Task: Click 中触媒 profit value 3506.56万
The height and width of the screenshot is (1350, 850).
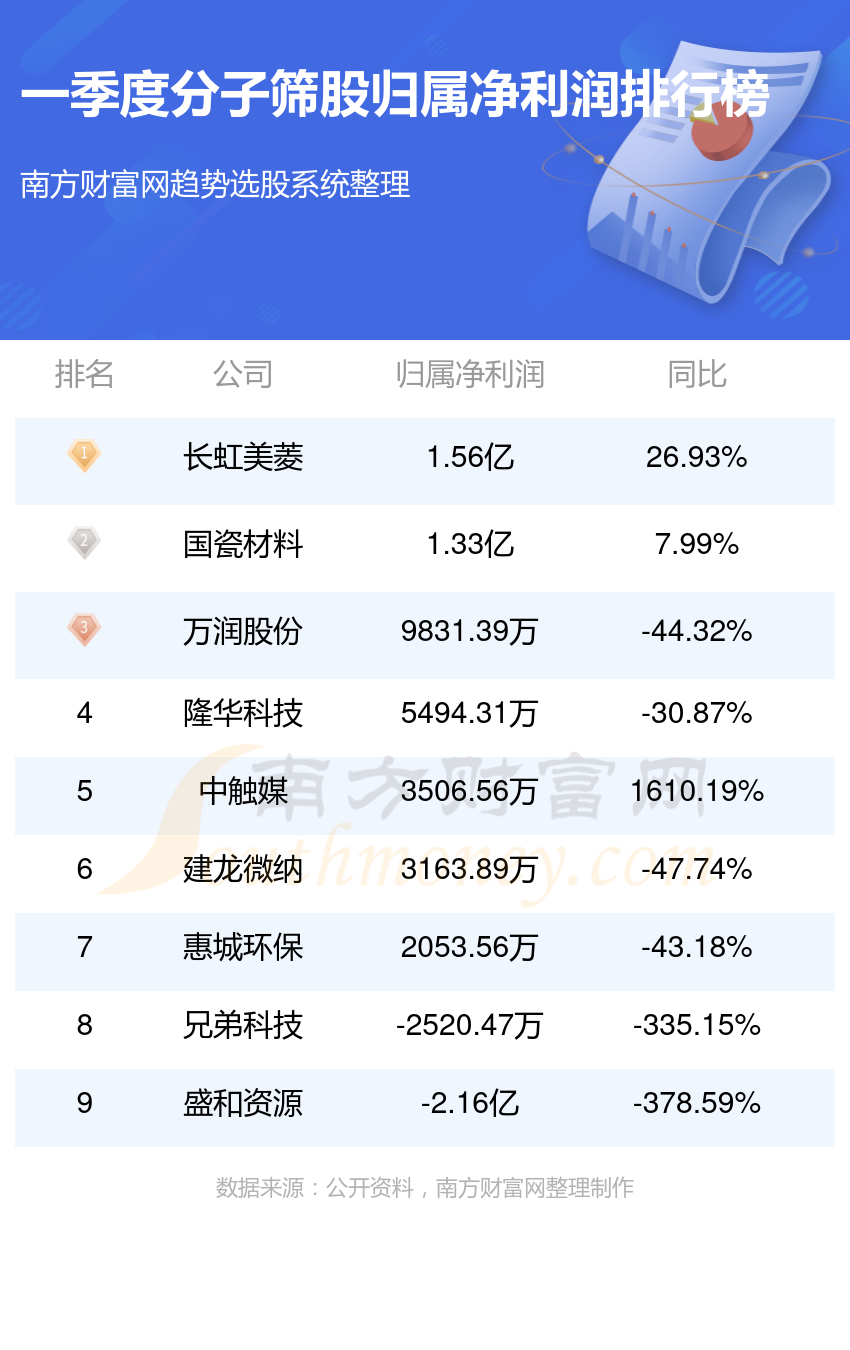Action: [x=470, y=792]
